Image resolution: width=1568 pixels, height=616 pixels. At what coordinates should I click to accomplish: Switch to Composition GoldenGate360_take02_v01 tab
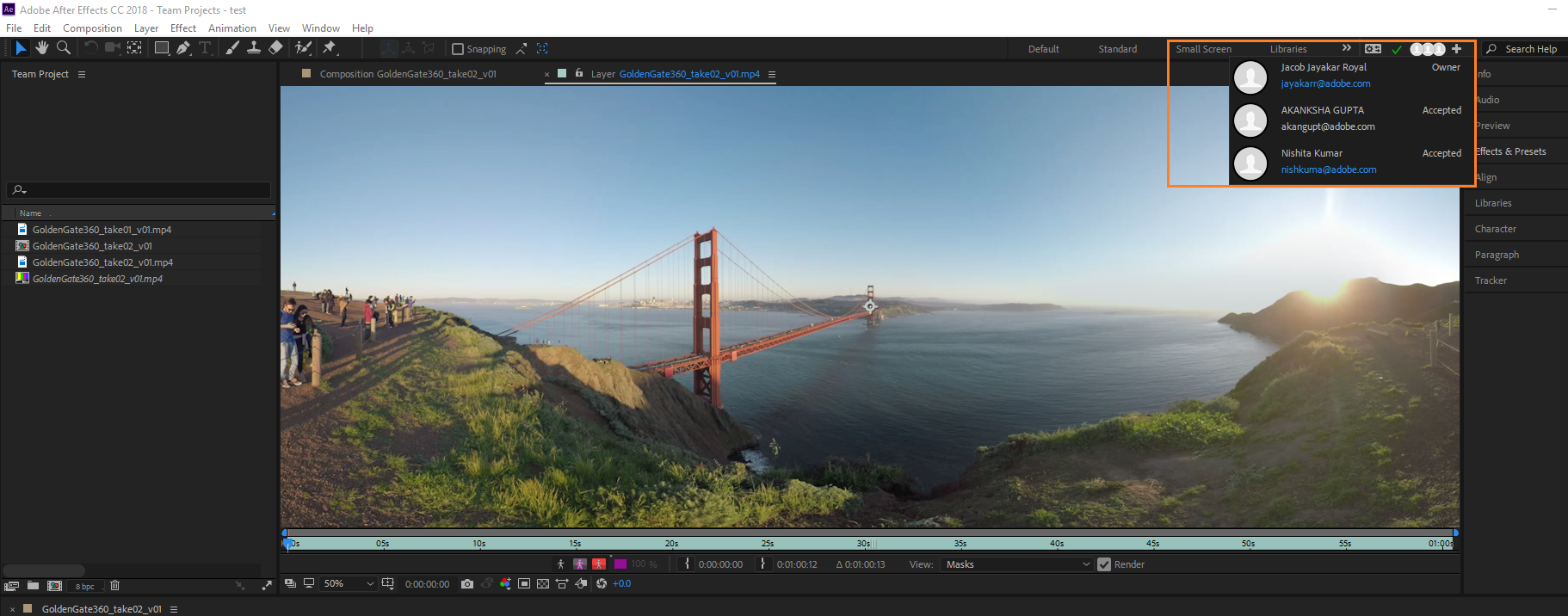(x=408, y=74)
